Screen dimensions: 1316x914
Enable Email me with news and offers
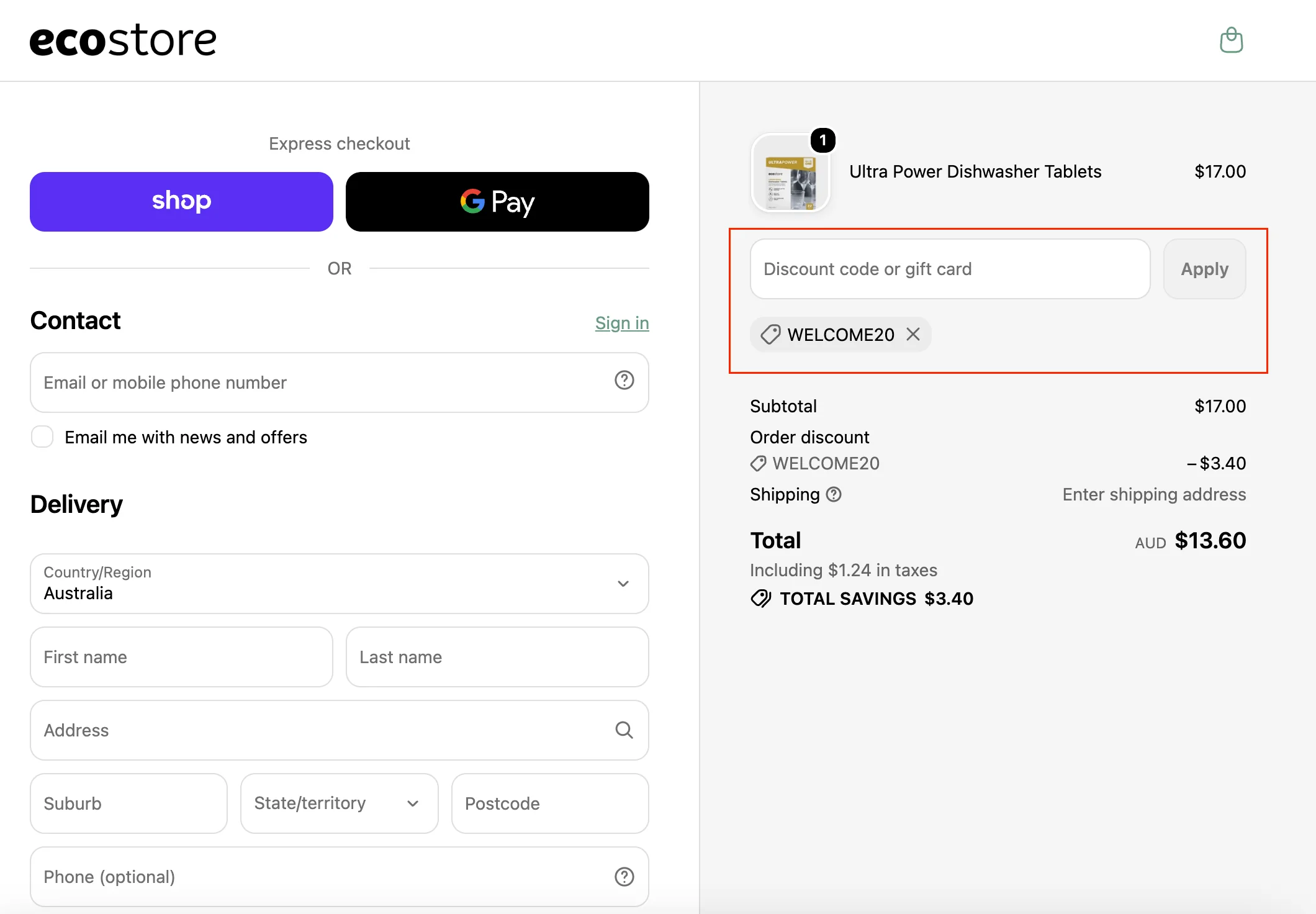pos(42,437)
